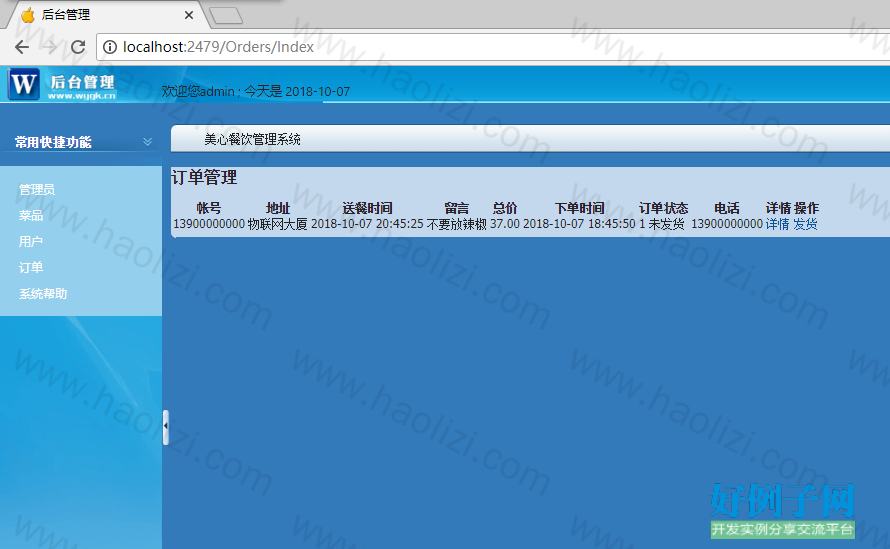Click order time 2018-10-07 18:45:50
Screen dimensions: 890x549
pos(579,224)
